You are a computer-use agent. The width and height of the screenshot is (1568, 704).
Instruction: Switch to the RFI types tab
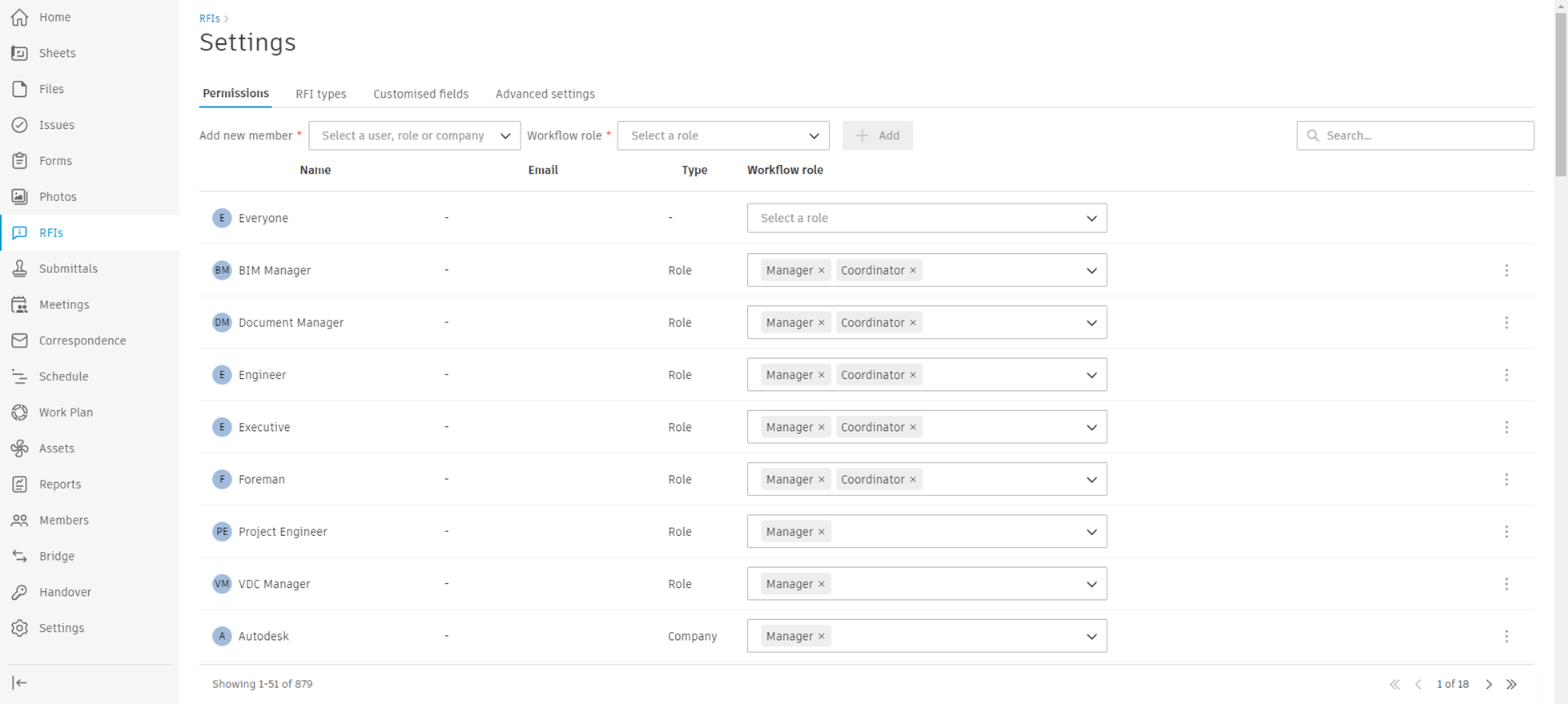(x=320, y=95)
